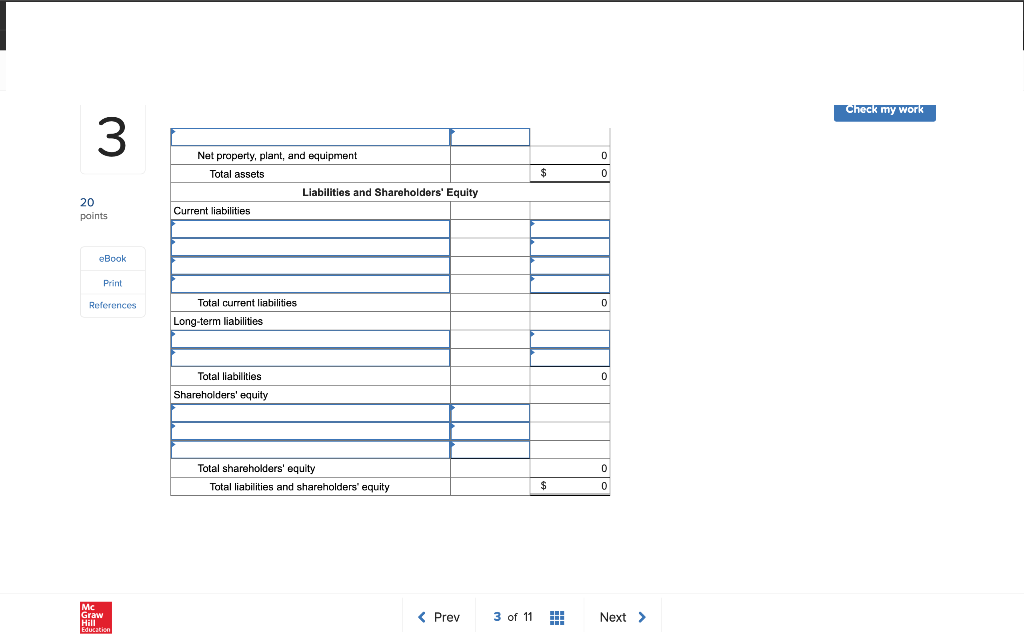Viewport: 1024px width, 640px height.
Task: Click the right chevron on the Next control
Action: click(x=643, y=617)
